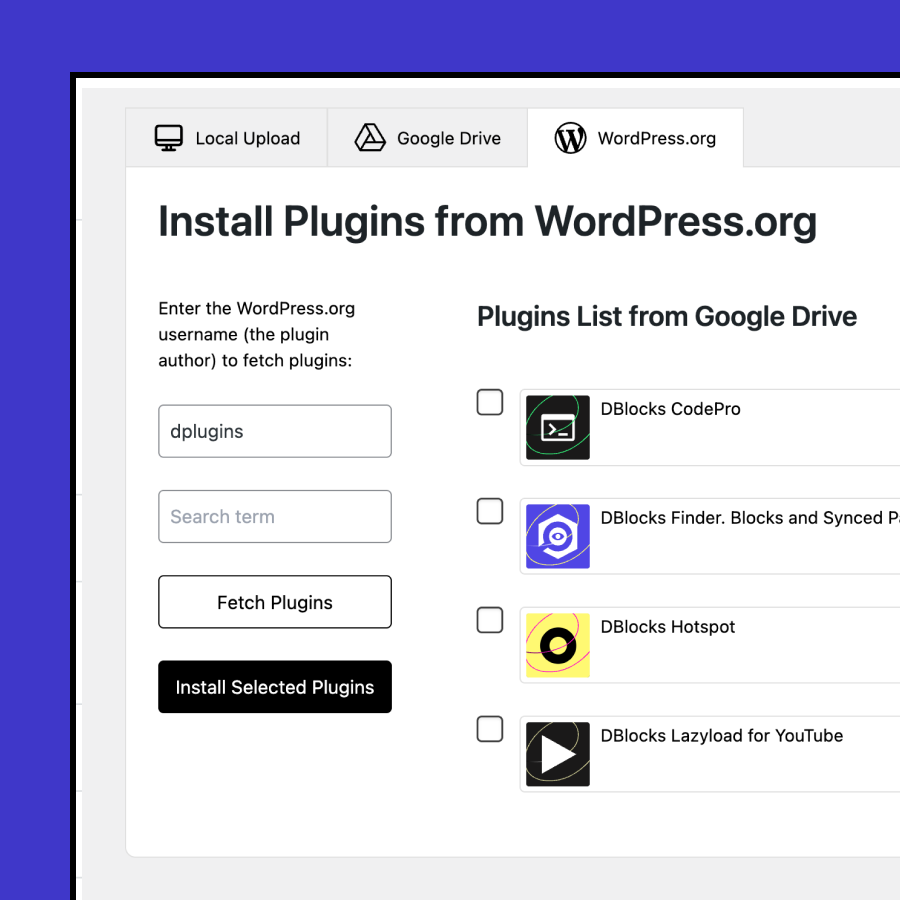The image size is (900, 900).
Task: Click the monitor icon on Local Upload tab
Action: tap(169, 138)
